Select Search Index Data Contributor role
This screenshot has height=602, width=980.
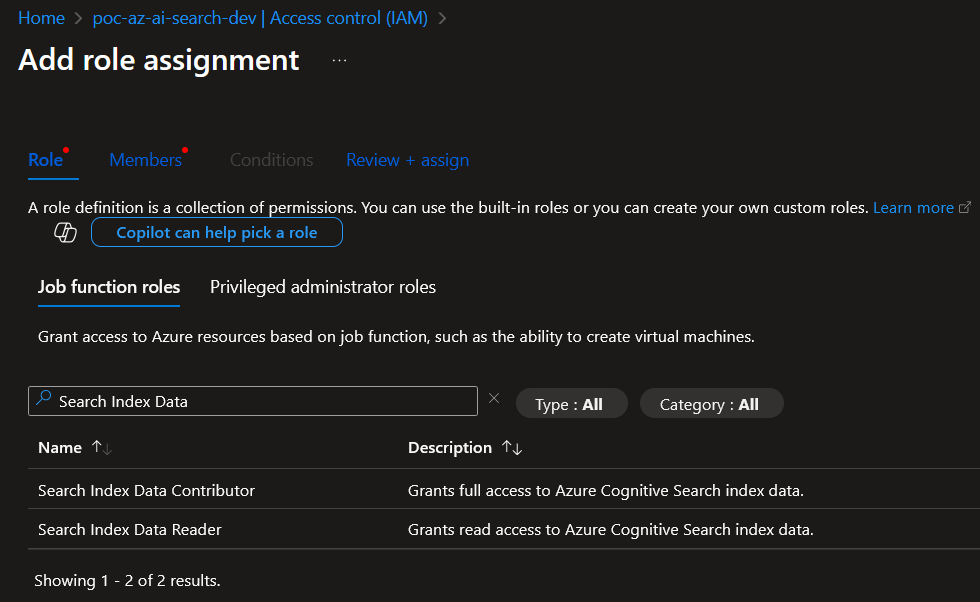click(146, 491)
